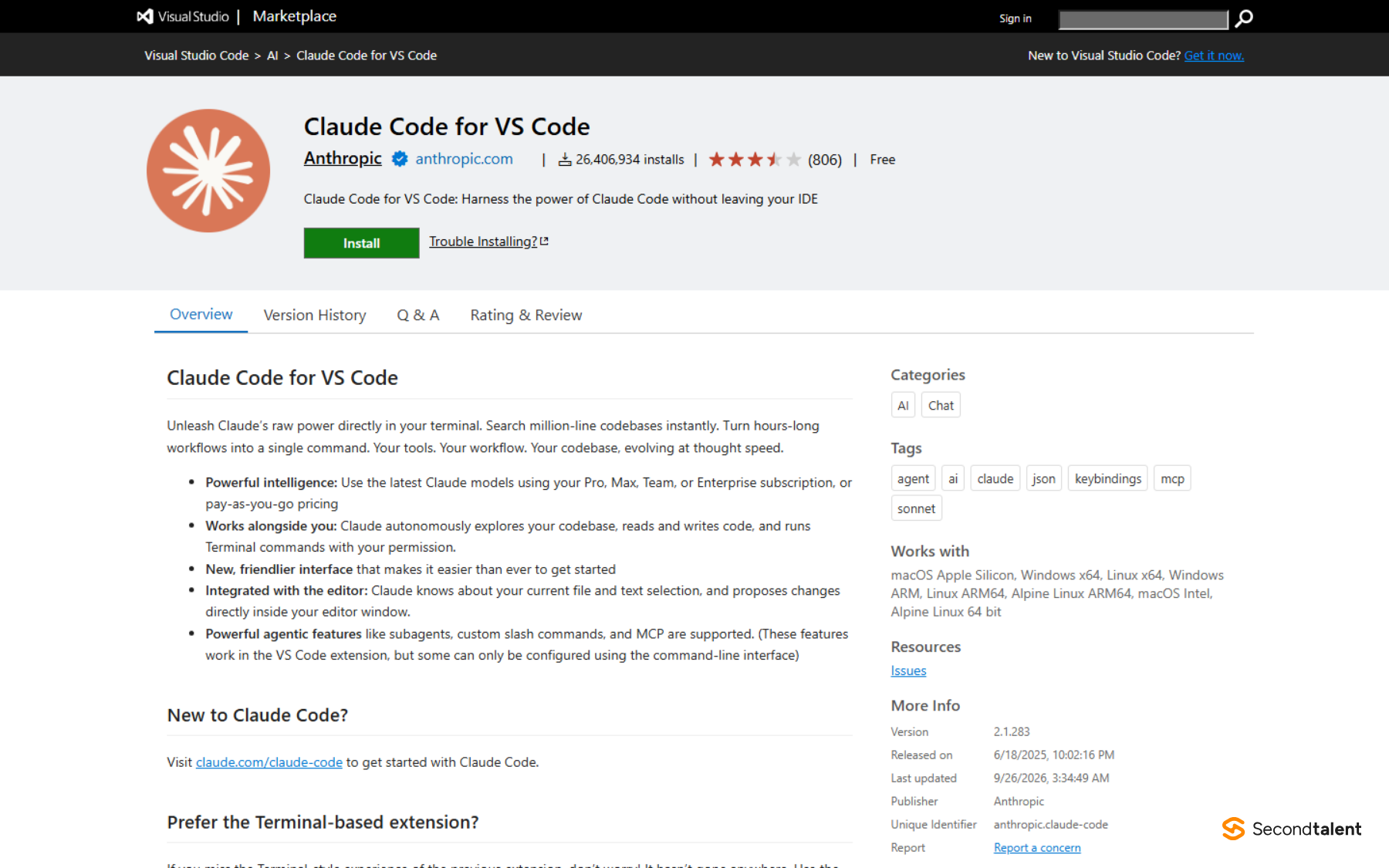Click Sign in
This screenshot has height=868, width=1389.
coord(1016,19)
